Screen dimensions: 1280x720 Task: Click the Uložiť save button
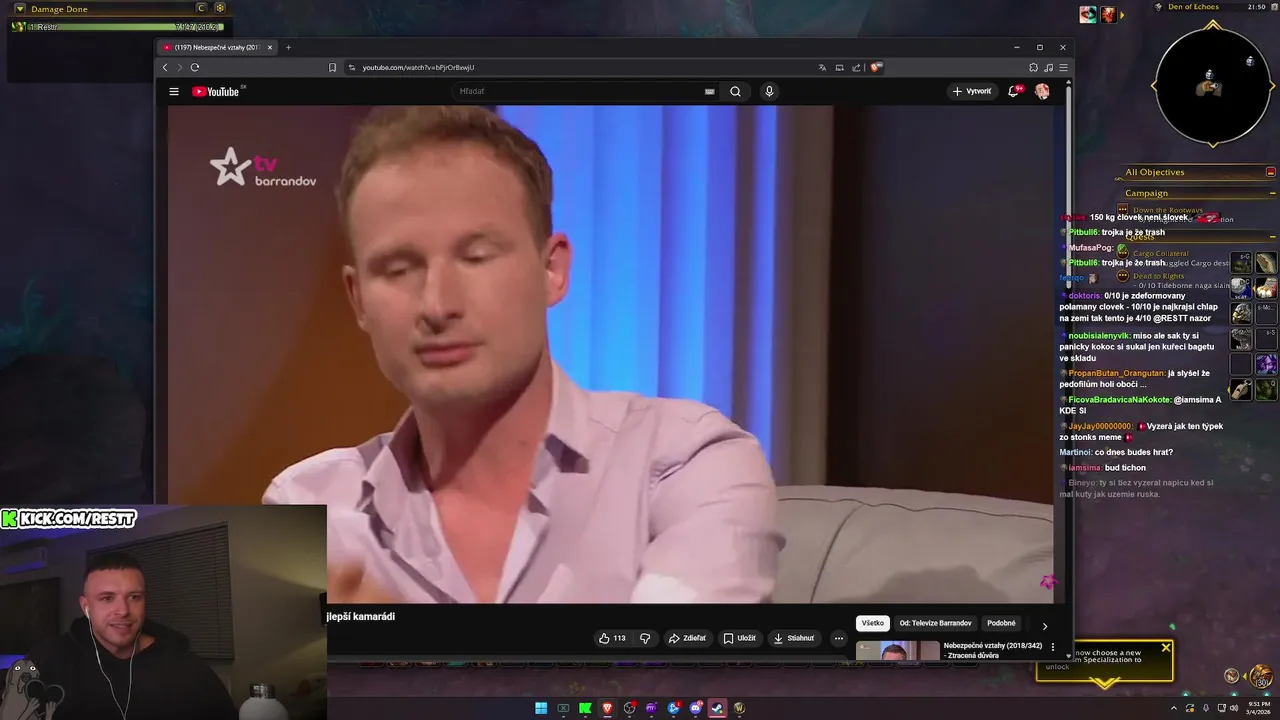click(740, 638)
